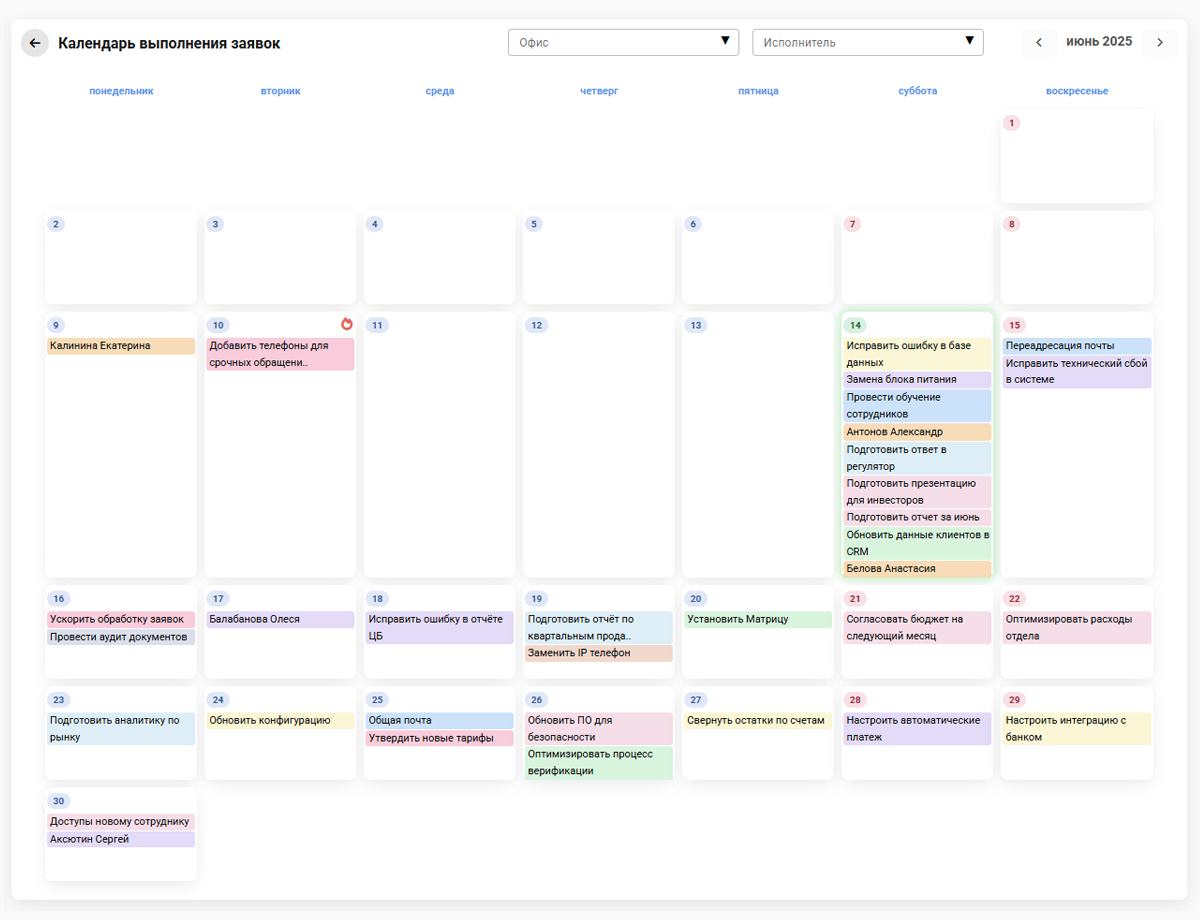Open task Утвердить новые тарифы

point(438,738)
